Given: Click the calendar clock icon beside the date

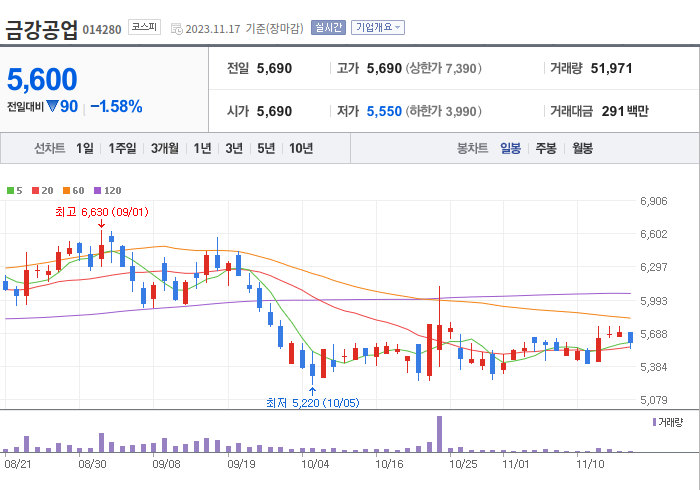Looking at the screenshot, I should pyautogui.click(x=177, y=29).
